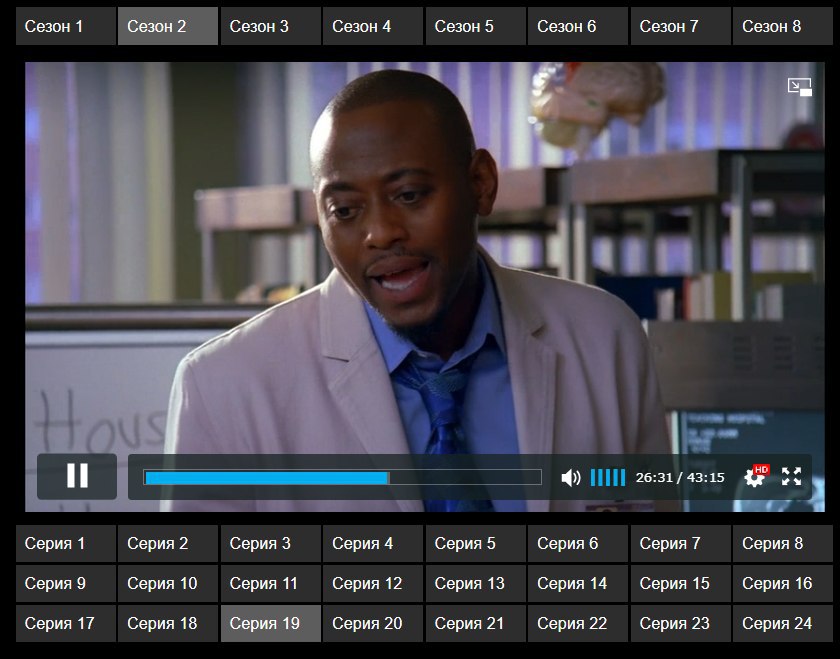The image size is (840, 659).
Task: Play Серия 13
Action: pos(476,583)
